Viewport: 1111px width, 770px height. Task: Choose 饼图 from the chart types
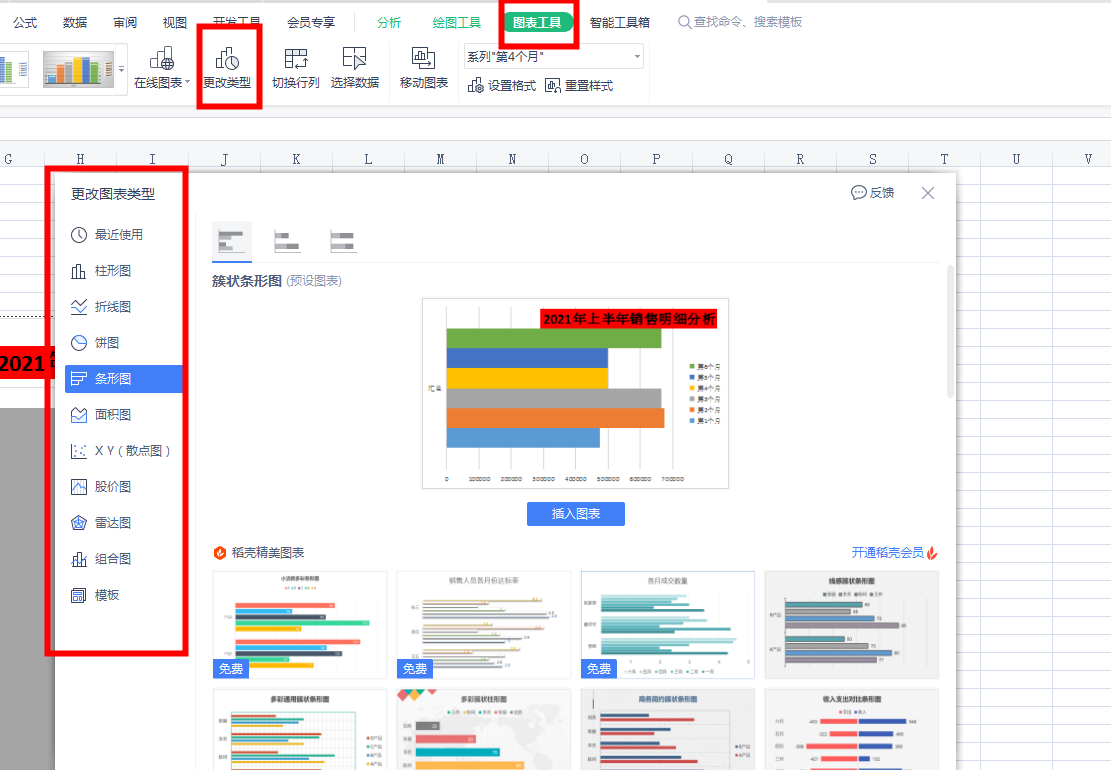pyautogui.click(x=106, y=343)
